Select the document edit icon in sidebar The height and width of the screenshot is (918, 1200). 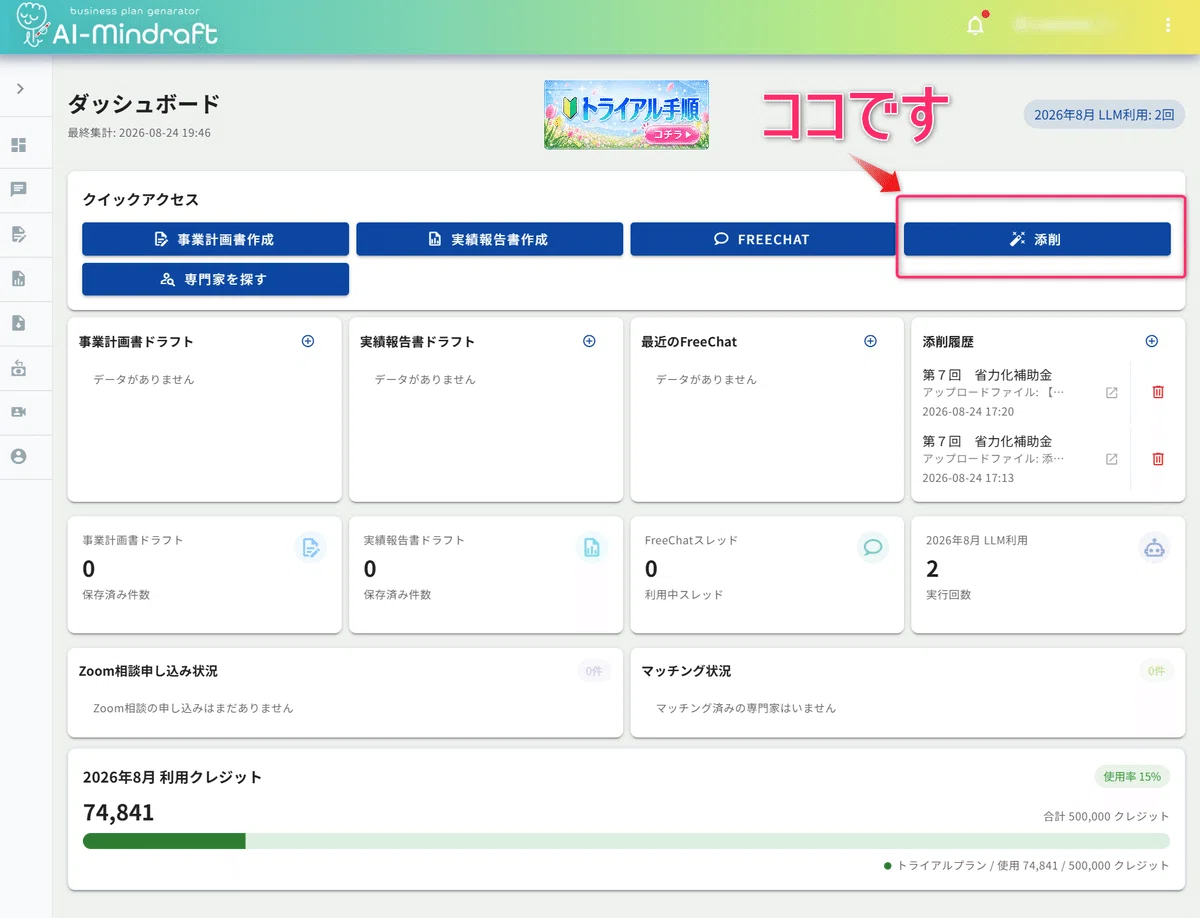click(19, 235)
